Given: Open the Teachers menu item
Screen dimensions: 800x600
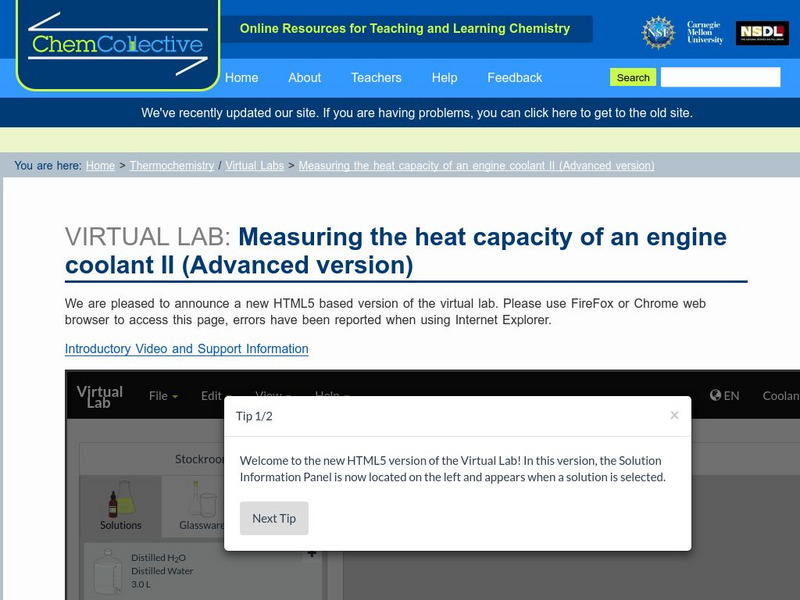Looking at the screenshot, I should tap(376, 77).
